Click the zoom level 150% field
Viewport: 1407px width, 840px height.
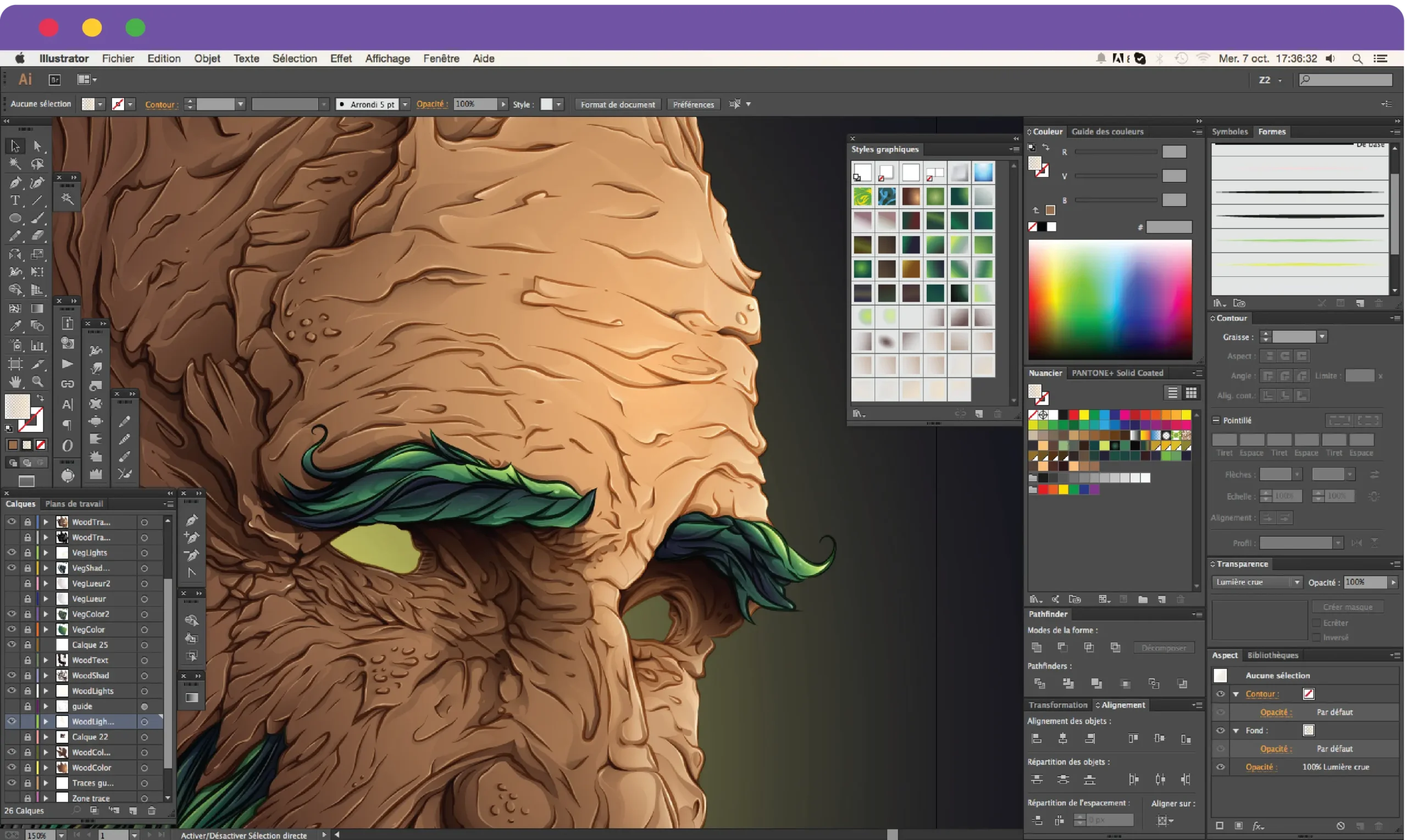click(41, 835)
